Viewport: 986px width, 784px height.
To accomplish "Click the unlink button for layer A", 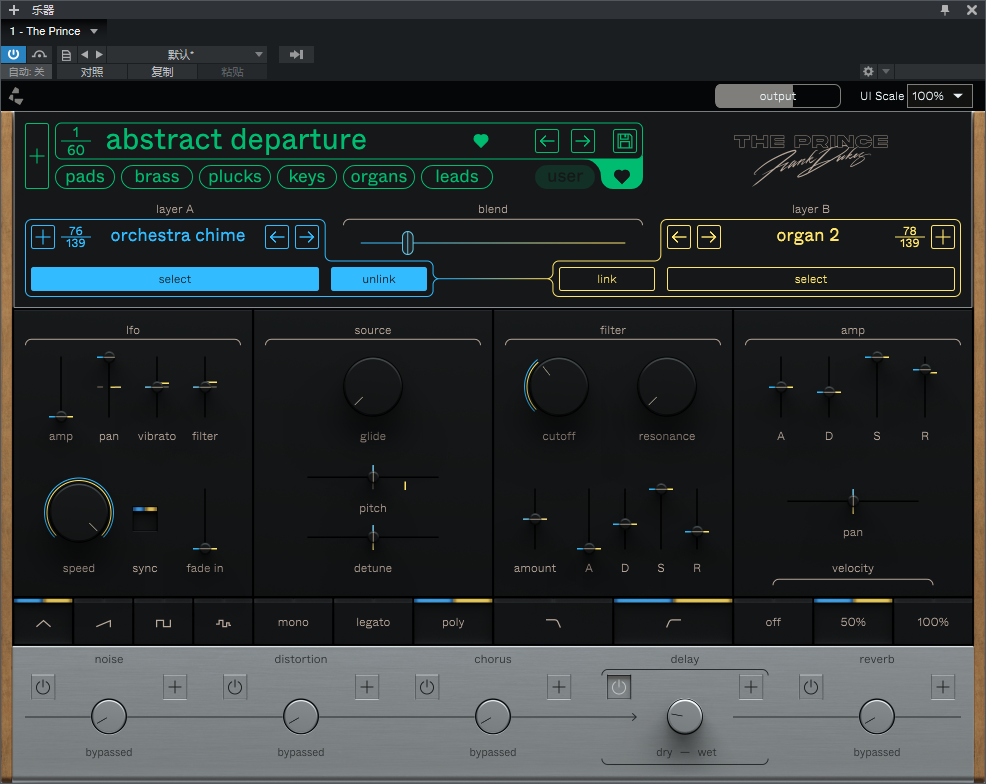I will tap(379, 279).
